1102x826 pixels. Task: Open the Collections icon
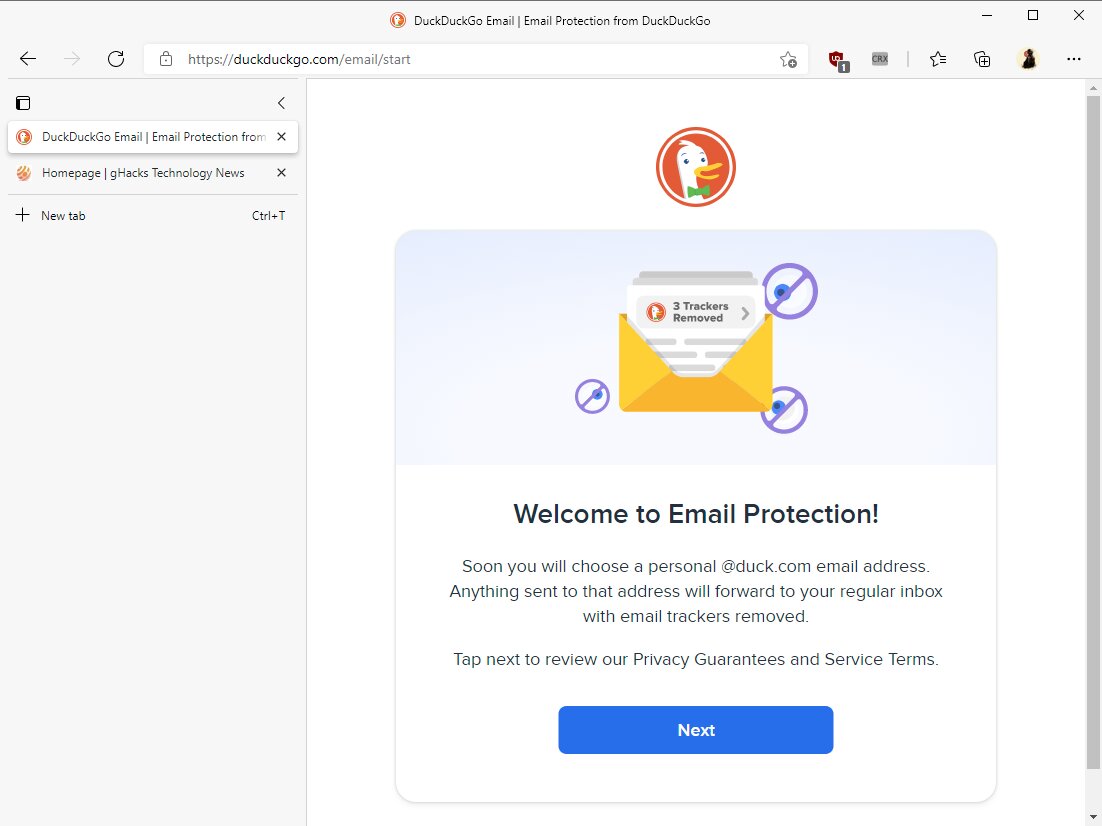[982, 59]
